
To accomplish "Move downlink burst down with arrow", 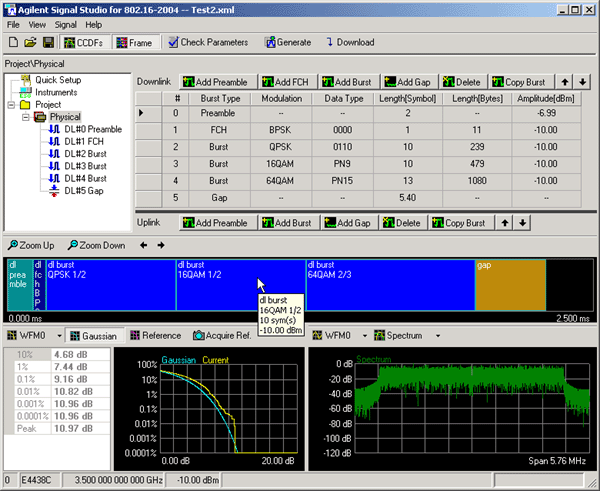I will 582,82.
